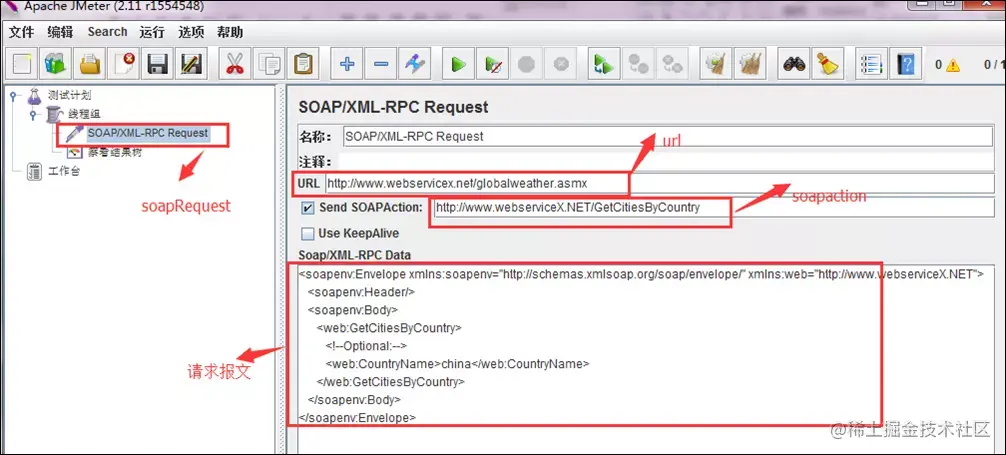Click the Remote Shutdown All icon
Screen dimensions: 1006x455
point(672,64)
